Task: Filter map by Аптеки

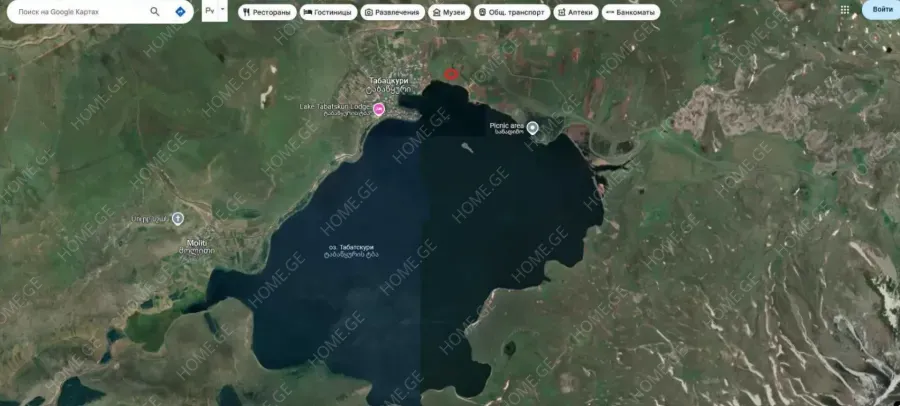Action: (575, 13)
